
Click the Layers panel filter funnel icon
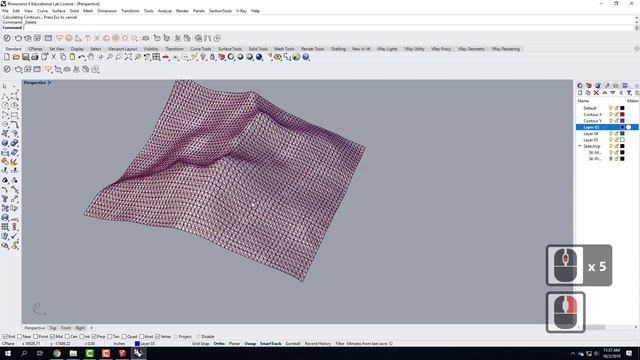click(x=629, y=93)
